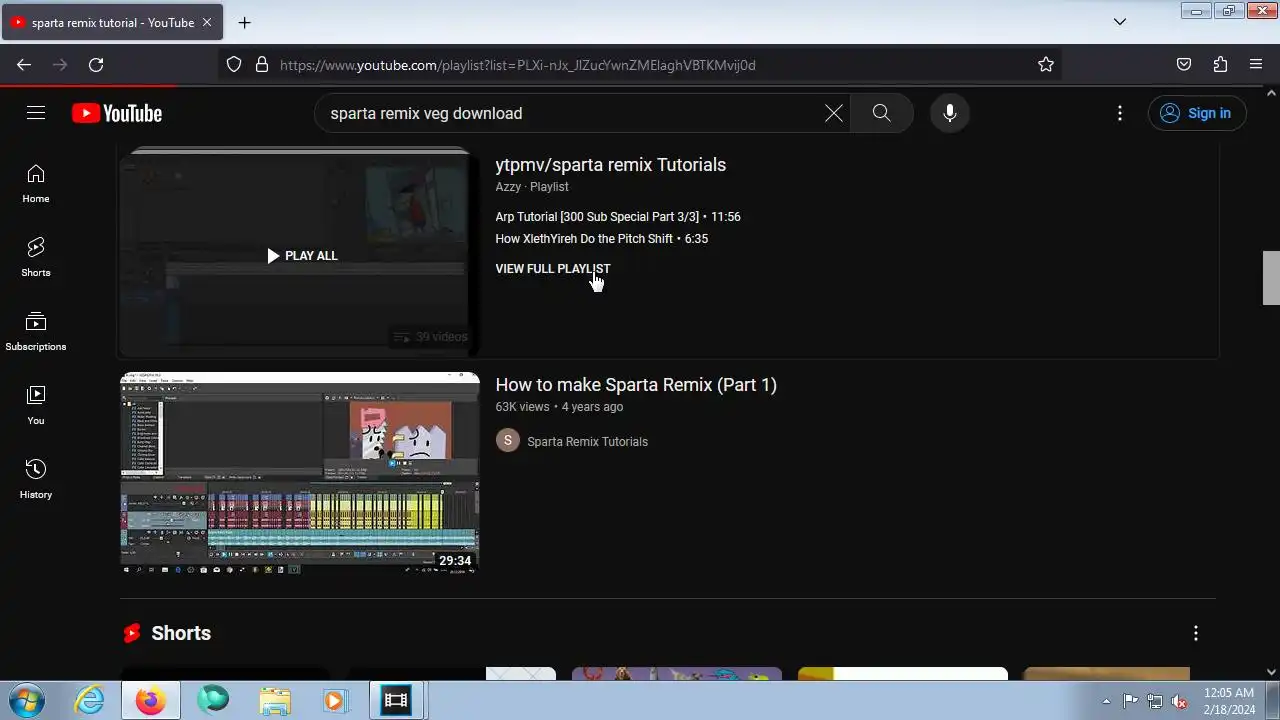The height and width of the screenshot is (720, 1280).
Task: Launch Internet Explorer from the taskbar
Action: (89, 701)
